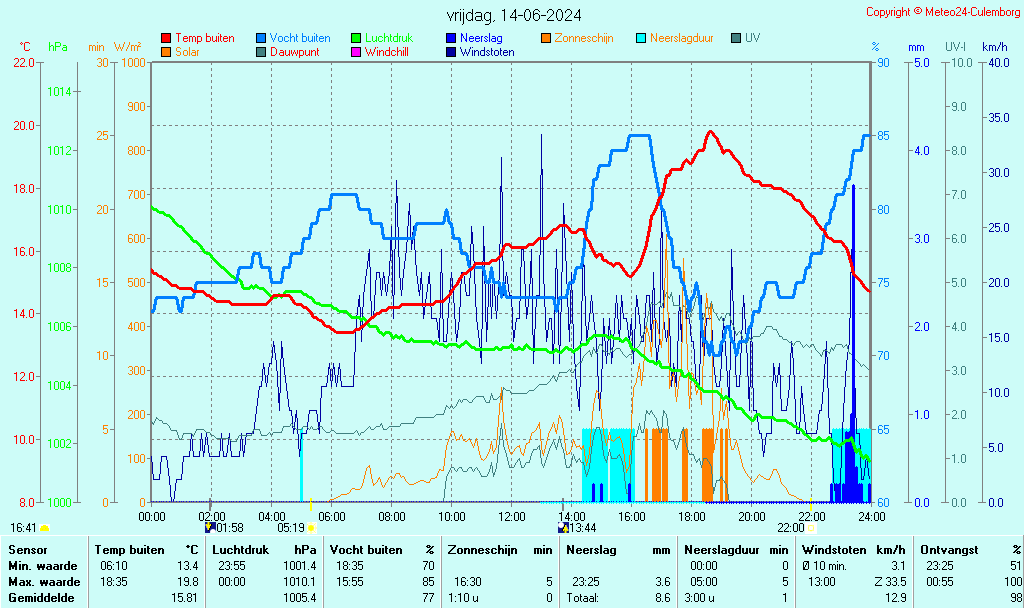Click the cyan Neerslagduur legend square

641,38
